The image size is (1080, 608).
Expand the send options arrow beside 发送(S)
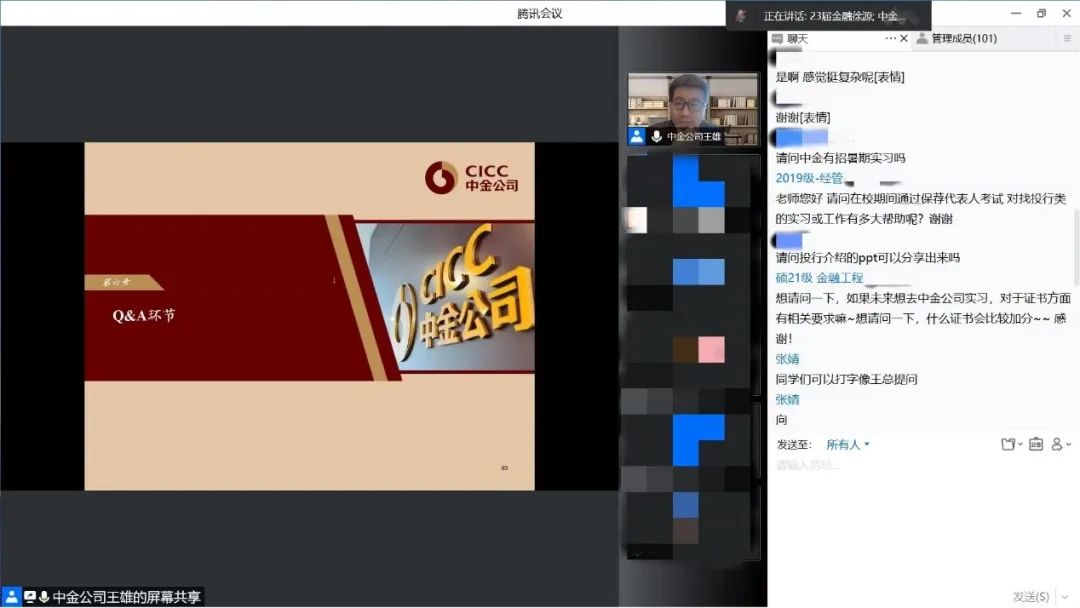pyautogui.click(x=1065, y=596)
